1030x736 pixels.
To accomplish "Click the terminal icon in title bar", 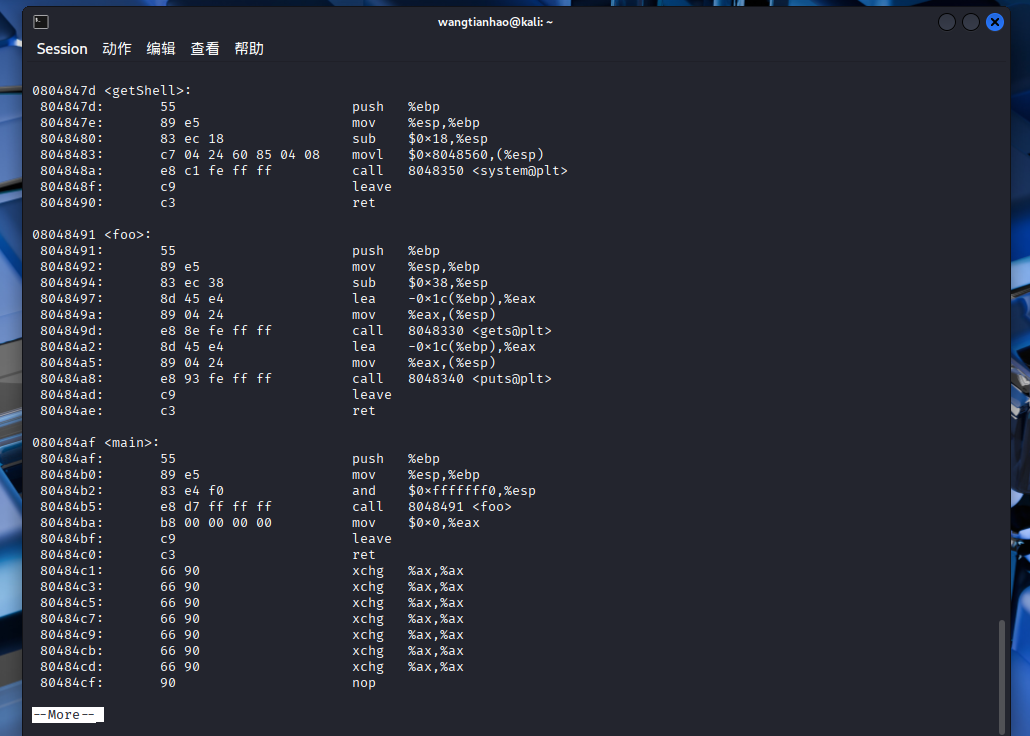I will [41, 22].
